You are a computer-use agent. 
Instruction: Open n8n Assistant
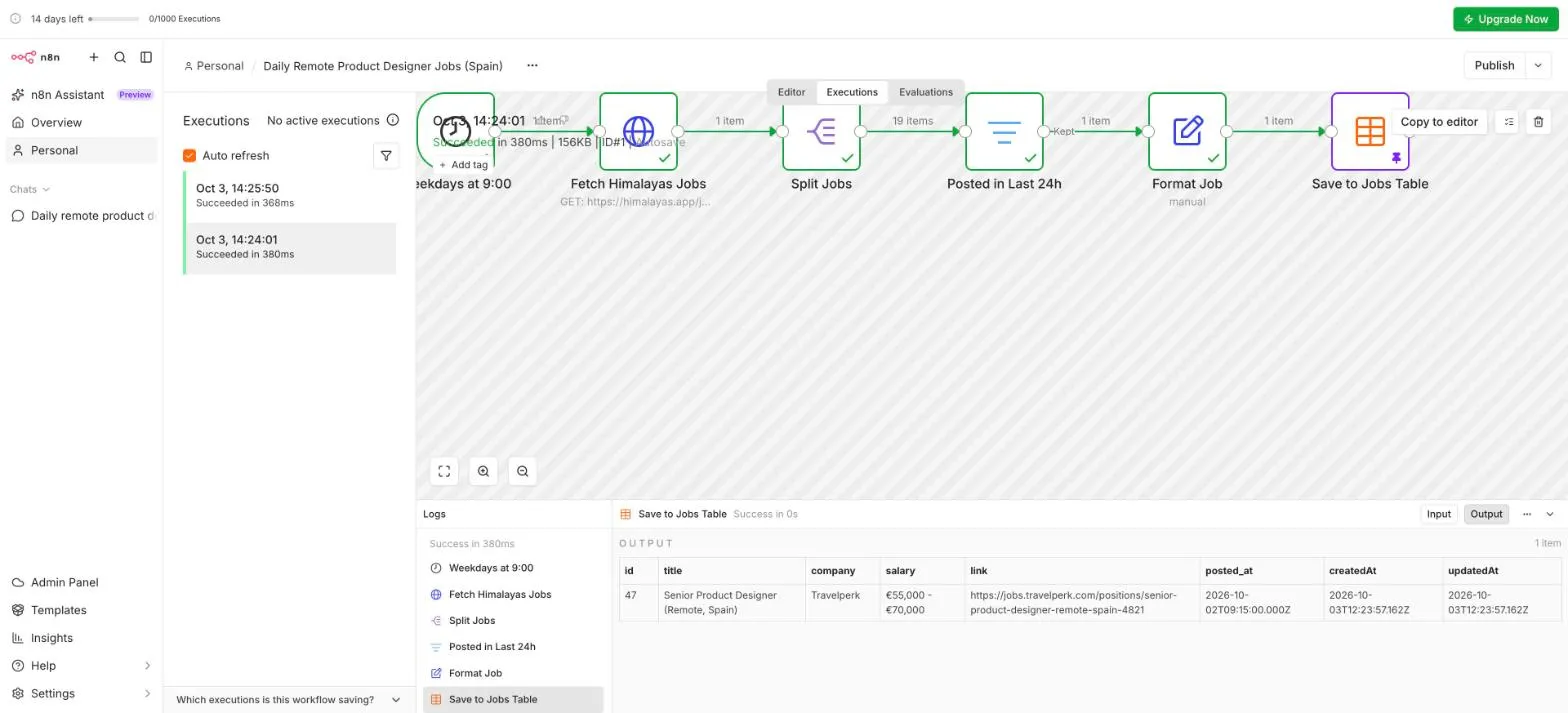pyautogui.click(x=82, y=95)
